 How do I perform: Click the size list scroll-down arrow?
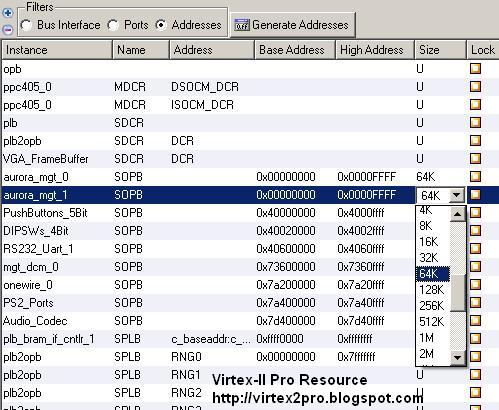click(x=457, y=358)
